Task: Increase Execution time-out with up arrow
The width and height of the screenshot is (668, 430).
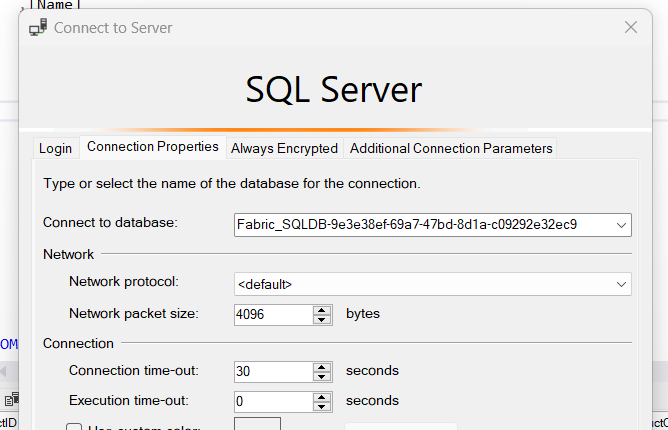Action: (322, 397)
